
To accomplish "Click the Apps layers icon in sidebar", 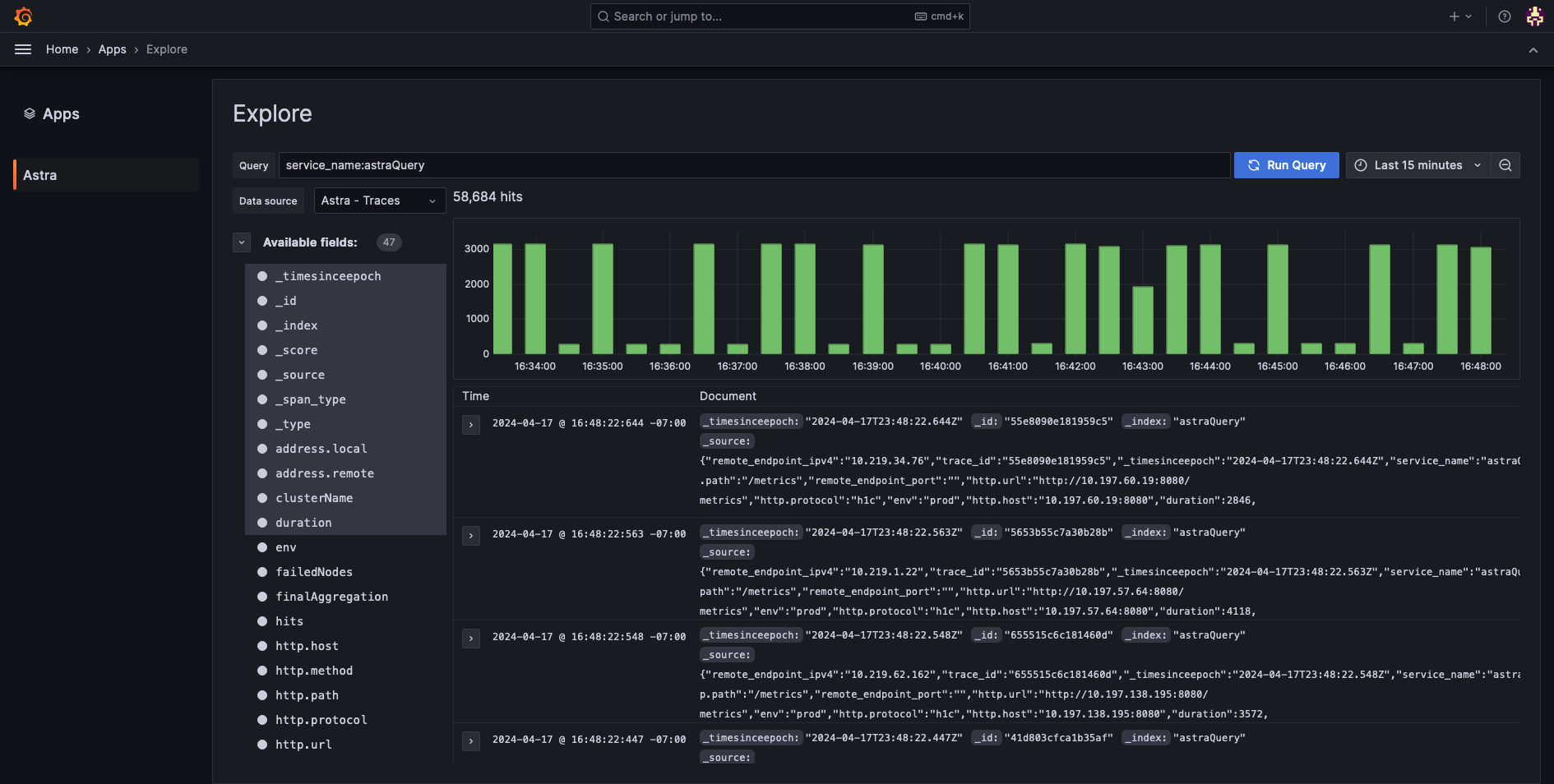I will [30, 113].
